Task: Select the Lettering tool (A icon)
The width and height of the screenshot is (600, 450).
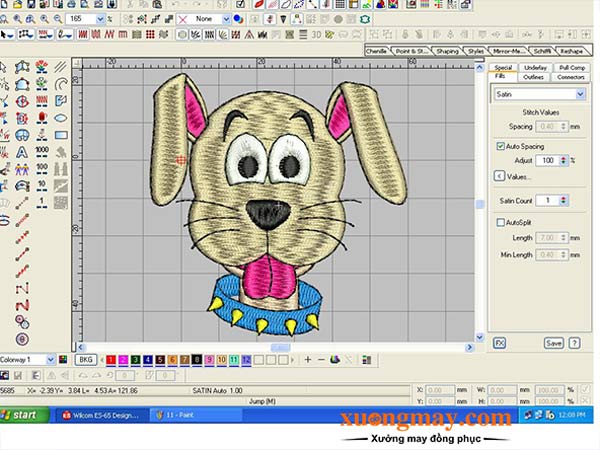Action: pos(21,152)
